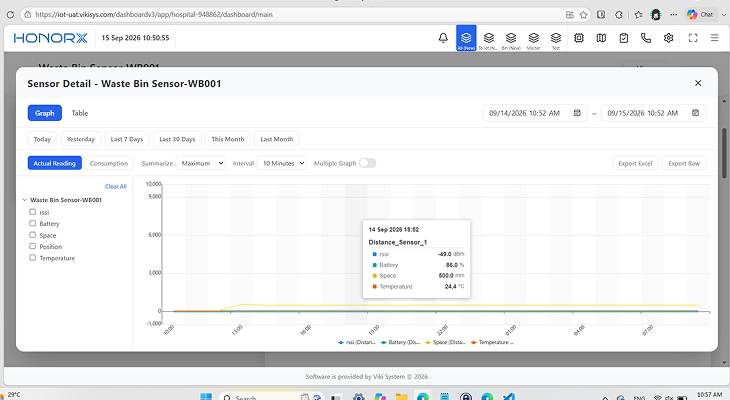Click the Clear All link
The width and height of the screenshot is (730, 400).
(115, 186)
